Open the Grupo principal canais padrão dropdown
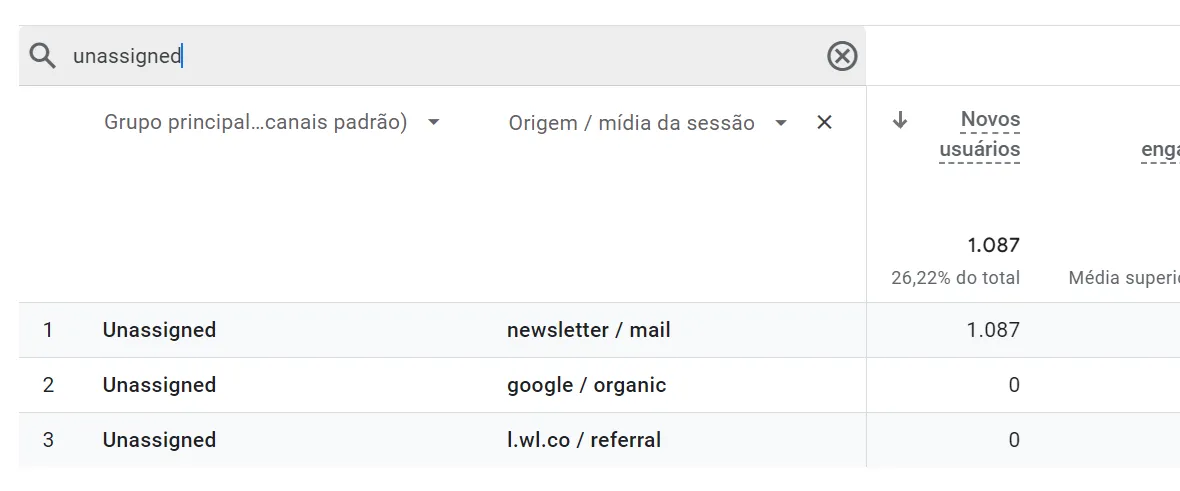This screenshot has width=1180, height=491. 433,123
